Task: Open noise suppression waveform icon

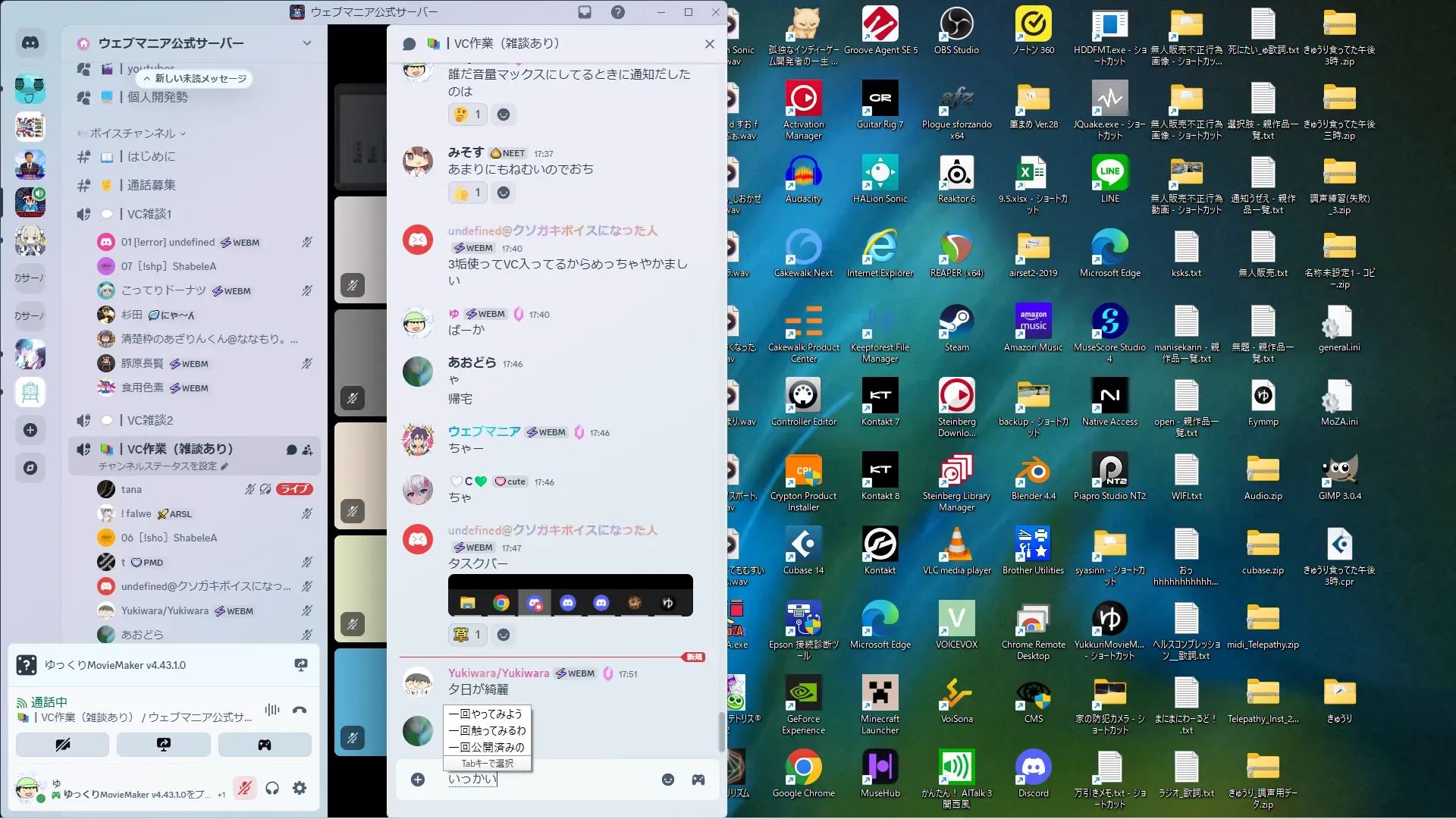Action: (271, 710)
